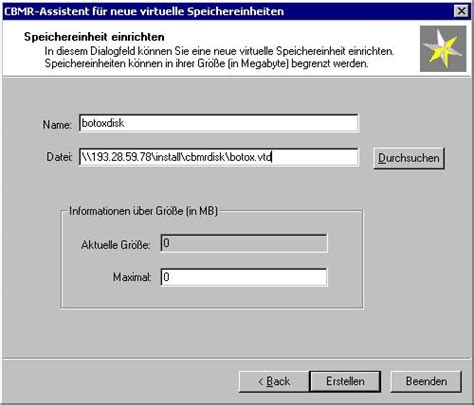Close the CBMR-Assistent dialog window
Viewport: 474px width, 405px height.
[x=461, y=11]
